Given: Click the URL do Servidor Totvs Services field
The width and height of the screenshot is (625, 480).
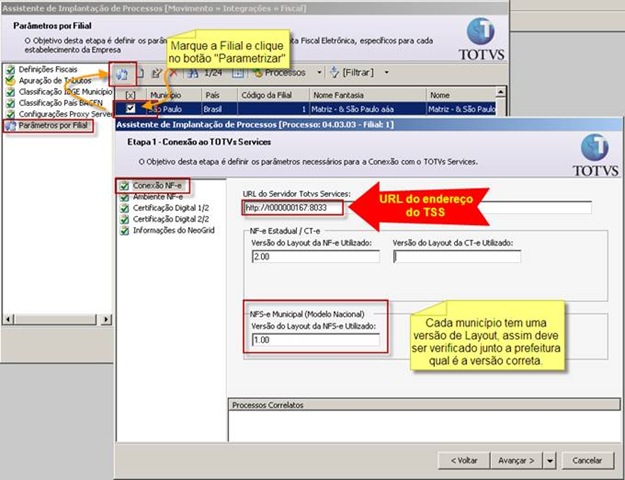Looking at the screenshot, I should (417, 208).
